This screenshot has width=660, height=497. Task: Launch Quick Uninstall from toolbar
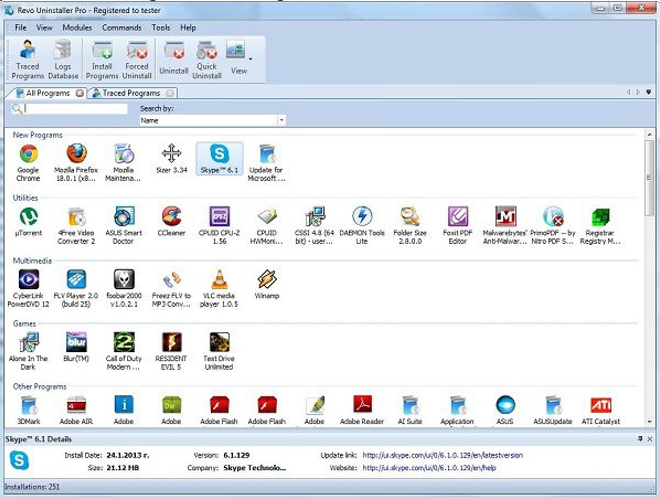[207, 59]
